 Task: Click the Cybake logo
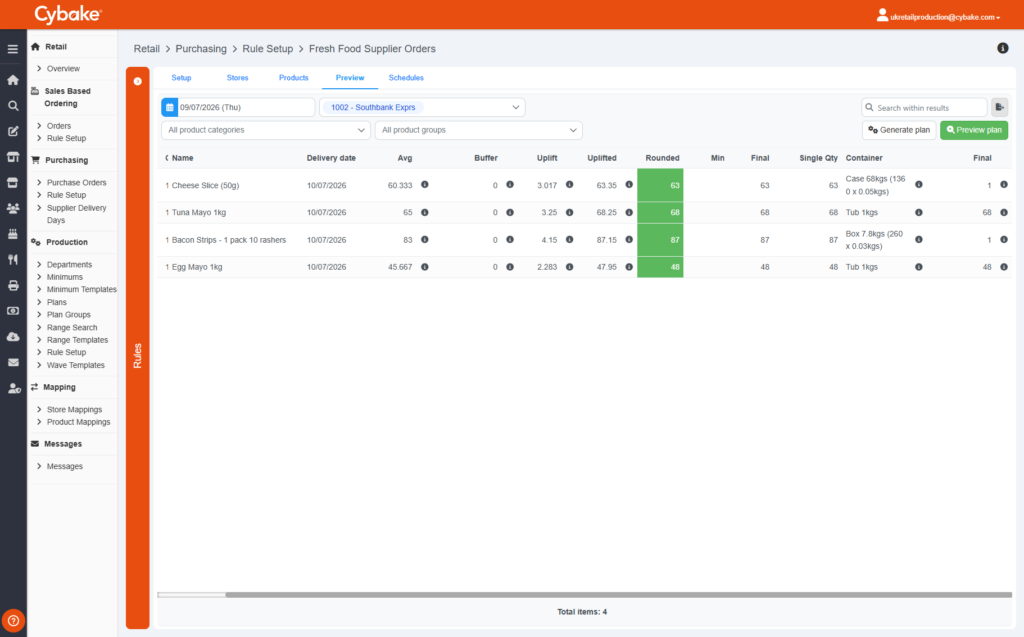pos(68,14)
